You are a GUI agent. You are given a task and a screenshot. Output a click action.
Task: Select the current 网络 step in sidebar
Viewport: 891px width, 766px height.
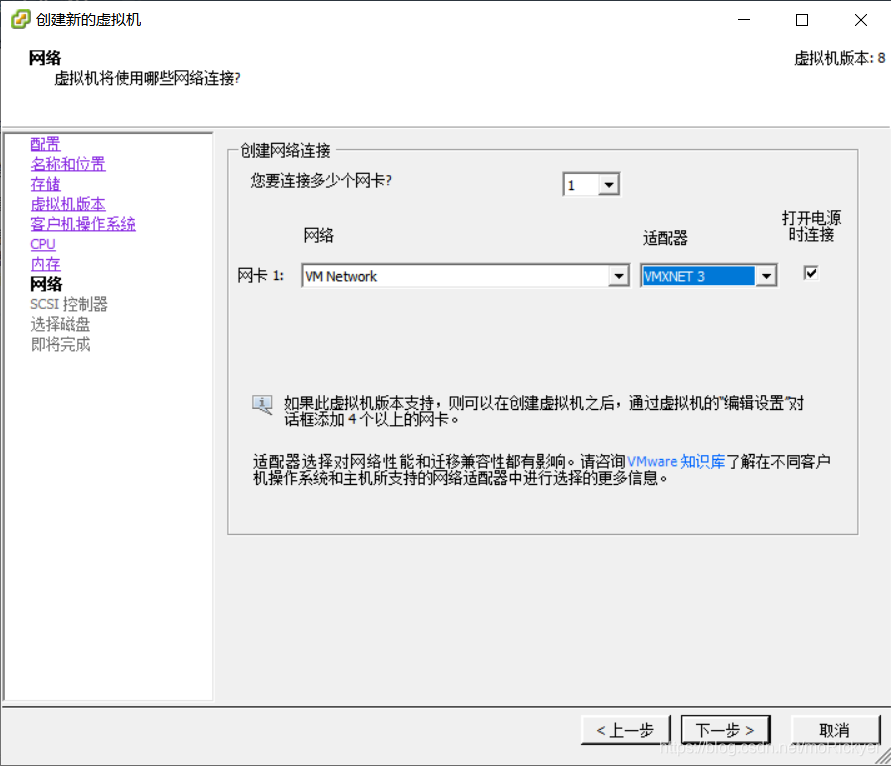click(x=46, y=284)
